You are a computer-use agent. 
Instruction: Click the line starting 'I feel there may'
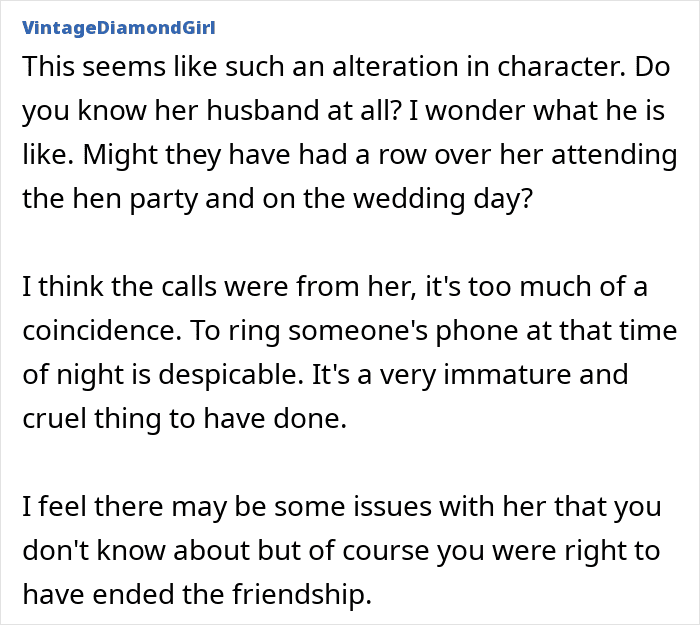coord(341,507)
